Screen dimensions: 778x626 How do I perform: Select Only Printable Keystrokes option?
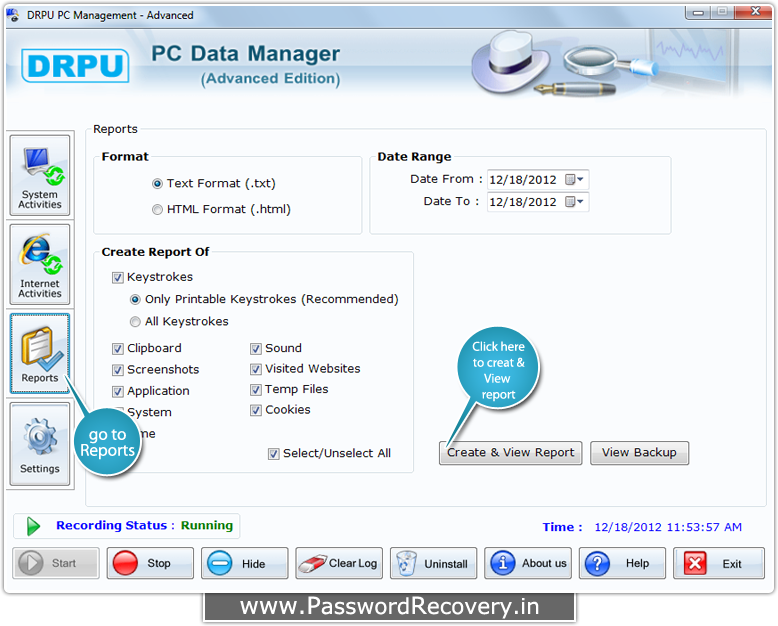click(x=135, y=300)
